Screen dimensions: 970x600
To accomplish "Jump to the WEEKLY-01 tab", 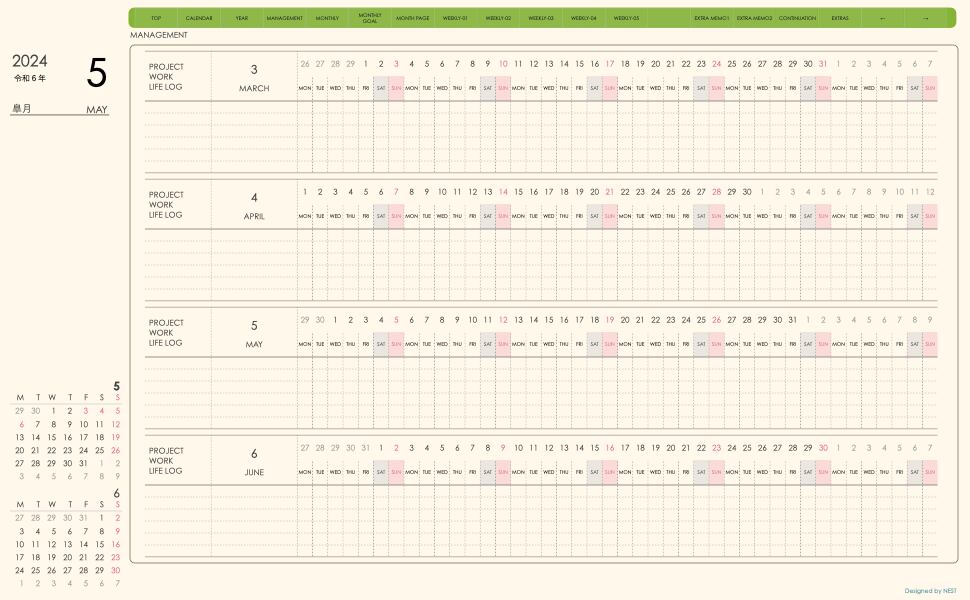I will point(455,18).
